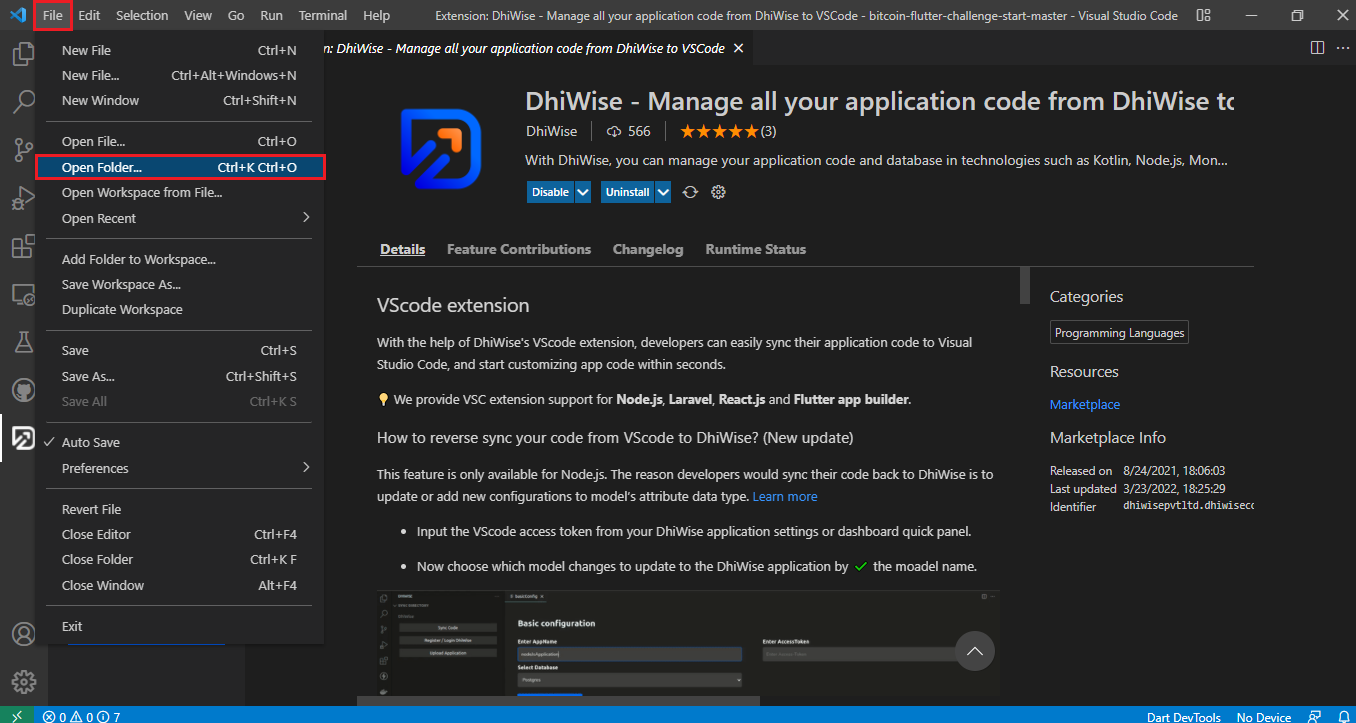Screen dimensions: 1356x723
Task: Click the details page vertical scrollbar thumb
Action: tap(1025, 285)
